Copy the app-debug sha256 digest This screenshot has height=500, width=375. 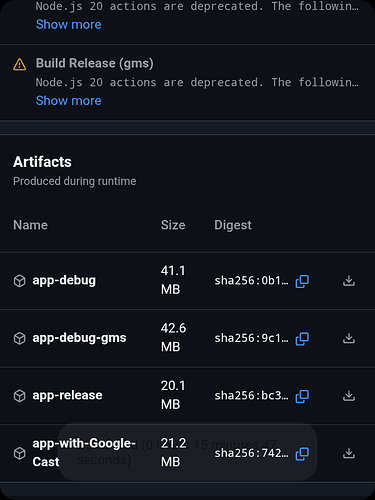click(x=302, y=281)
